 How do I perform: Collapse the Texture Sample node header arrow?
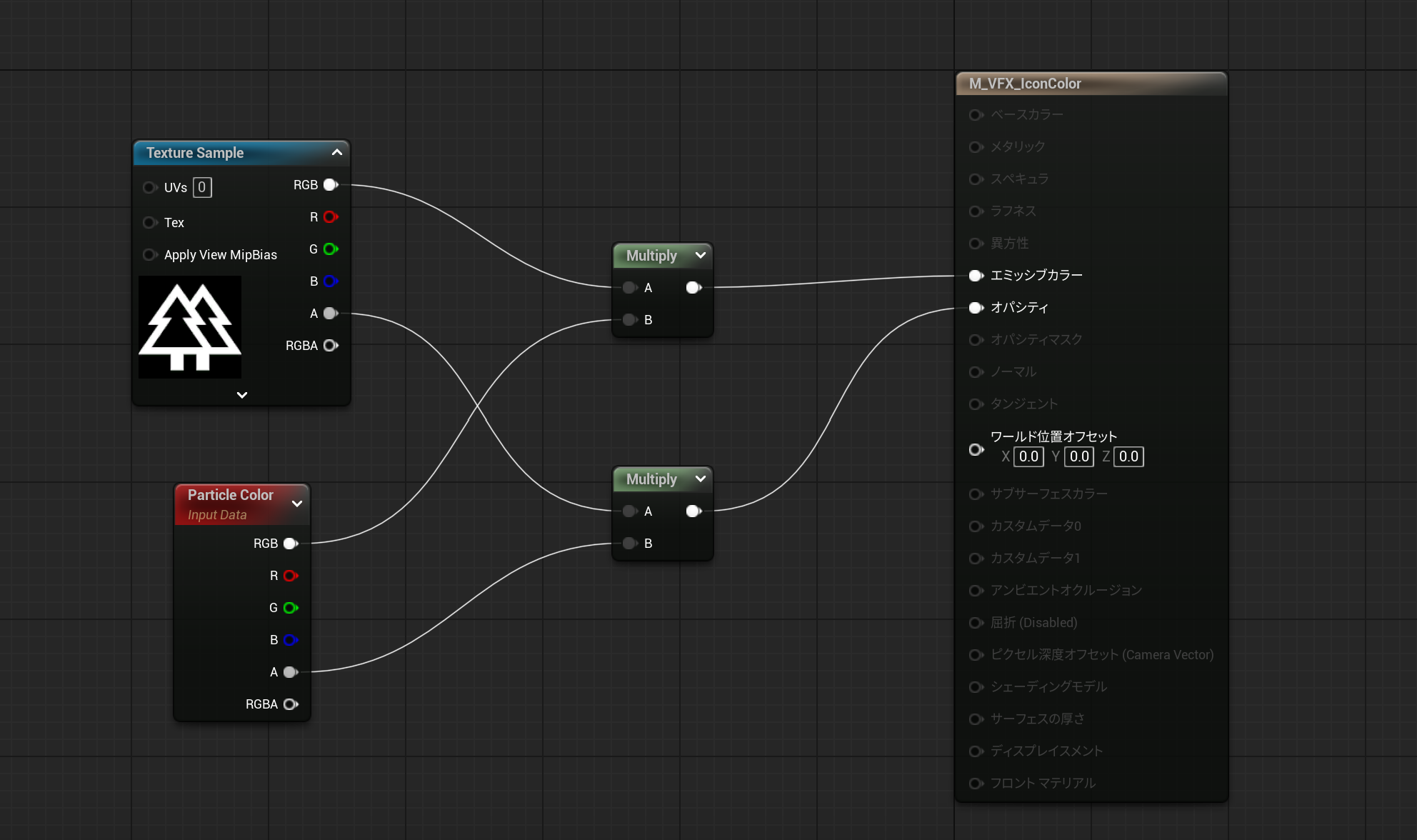337,153
